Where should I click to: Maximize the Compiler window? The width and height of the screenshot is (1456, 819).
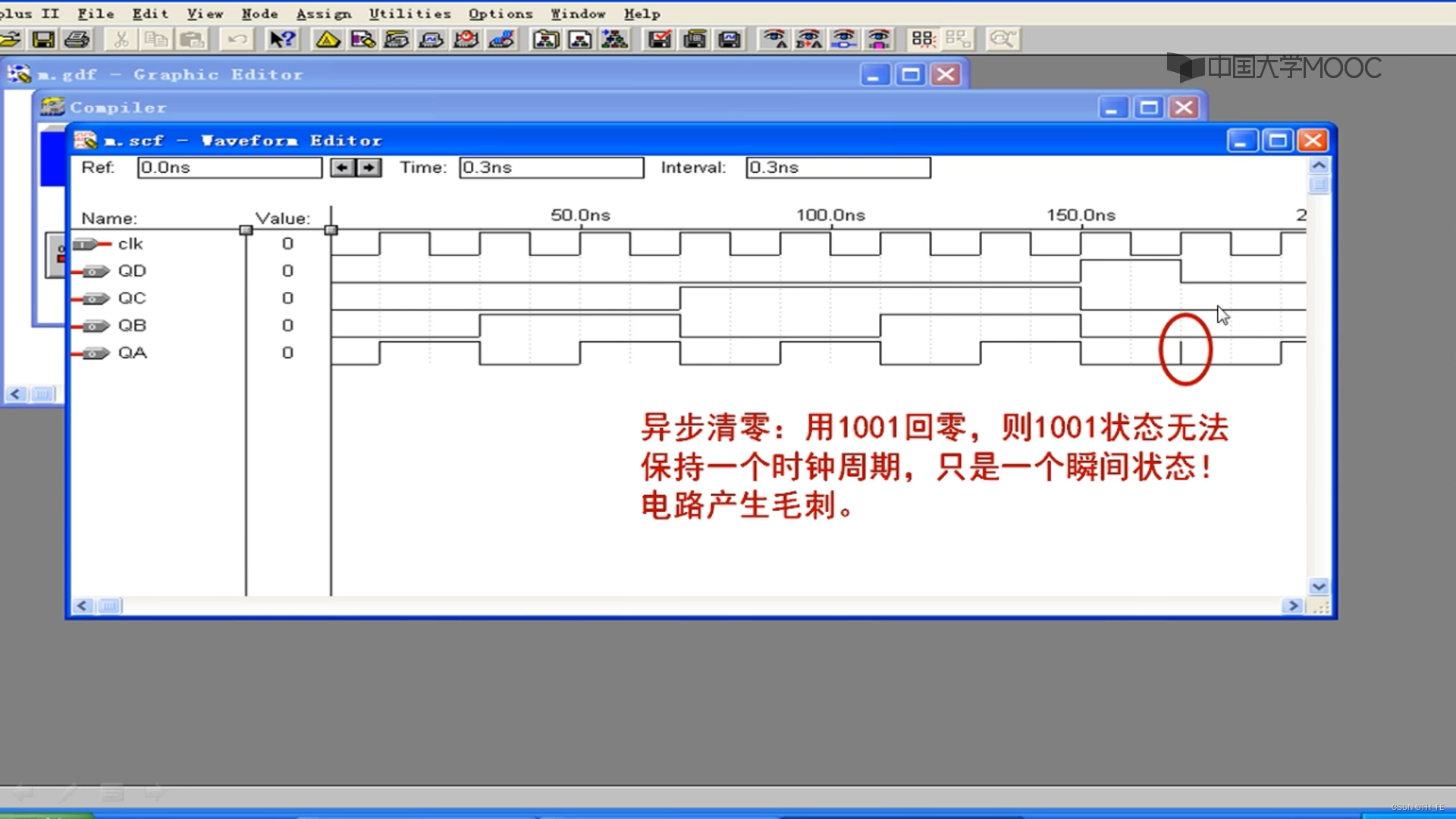click(x=1148, y=108)
